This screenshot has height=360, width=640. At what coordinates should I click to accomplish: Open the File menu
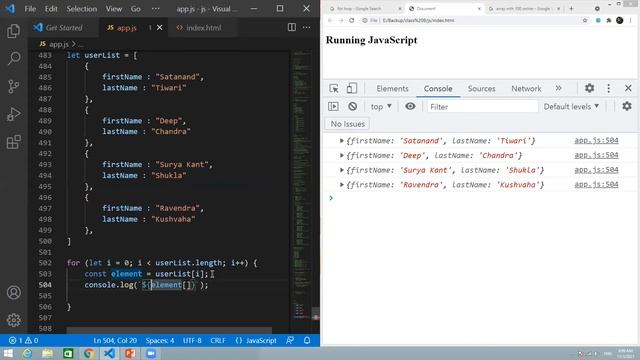tap(30, 9)
